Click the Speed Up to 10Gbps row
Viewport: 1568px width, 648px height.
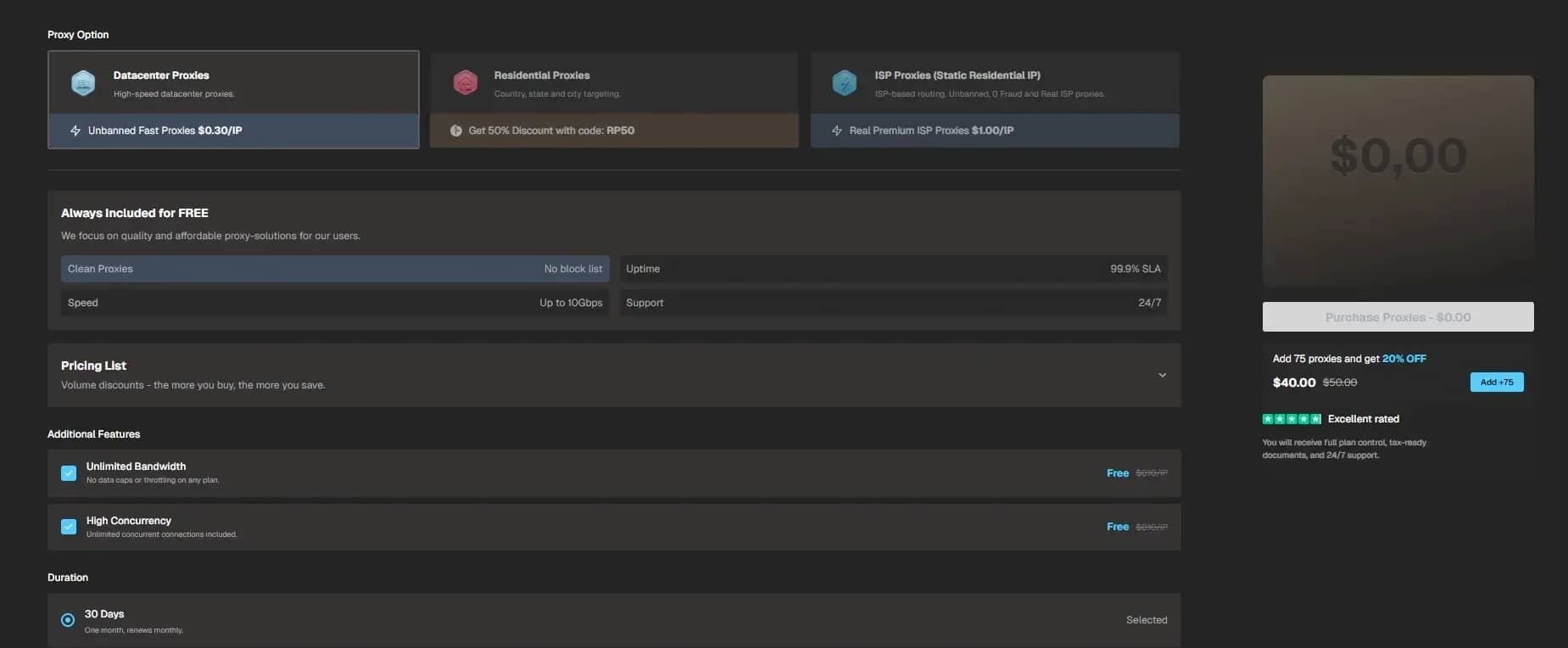[335, 303]
